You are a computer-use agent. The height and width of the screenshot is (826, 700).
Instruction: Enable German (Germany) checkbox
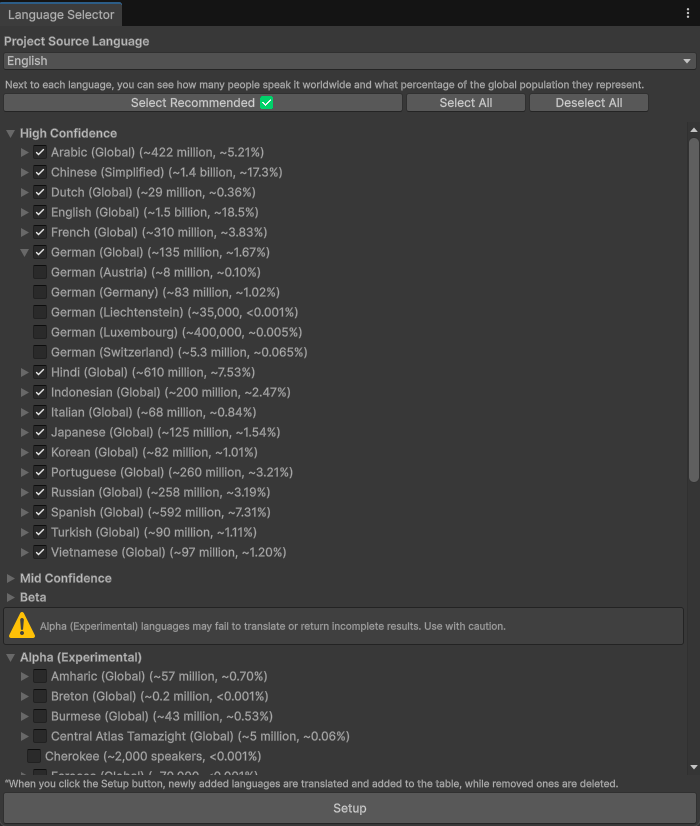pyautogui.click(x=39, y=292)
